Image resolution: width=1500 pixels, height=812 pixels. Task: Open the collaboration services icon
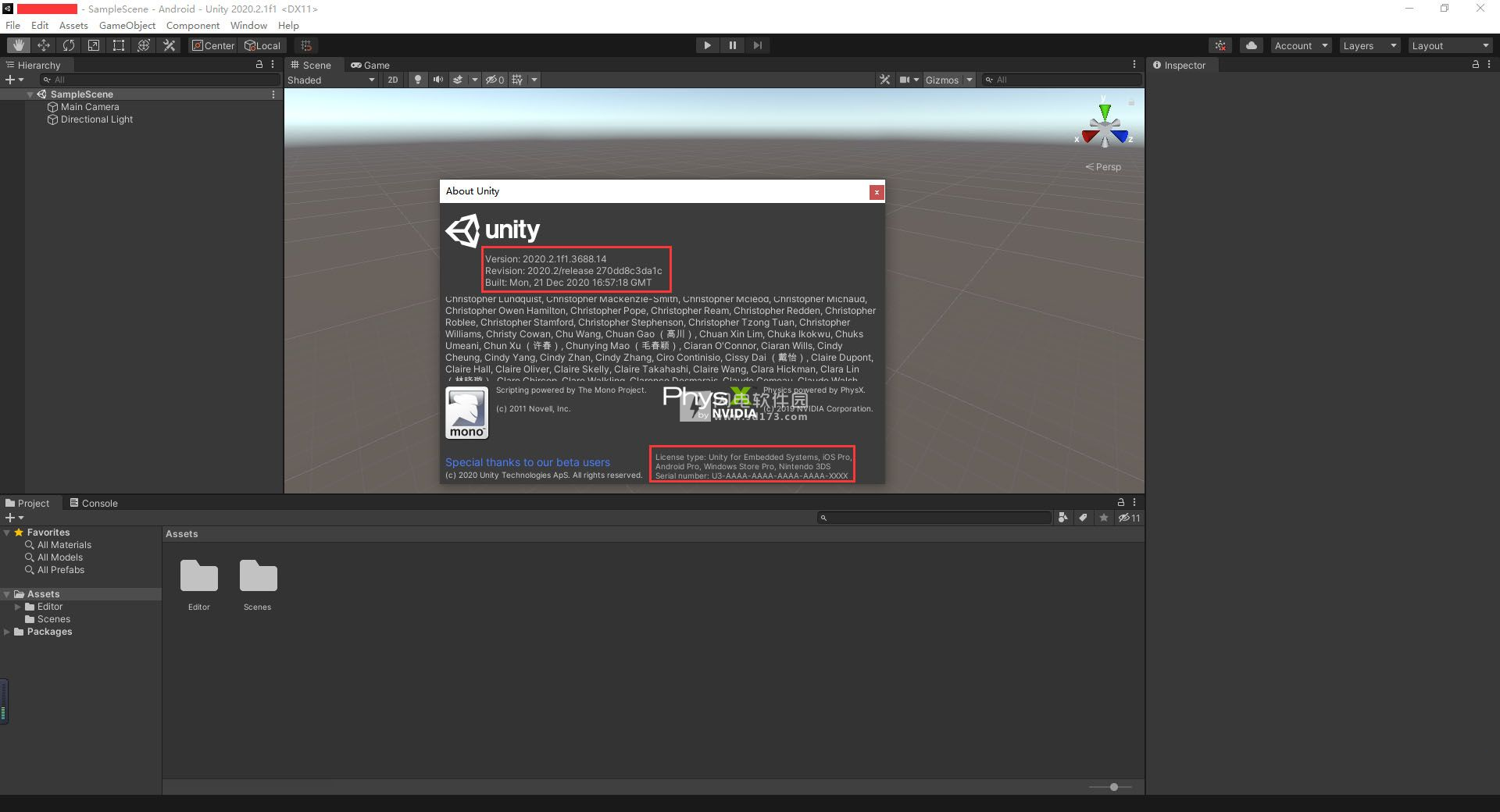pyautogui.click(x=1220, y=45)
